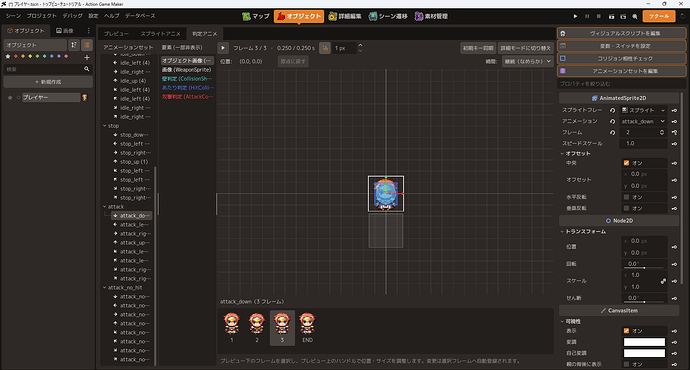This screenshot has height=370, width=690.
Task: Click the scale link chain icon
Action: (x=663, y=281)
